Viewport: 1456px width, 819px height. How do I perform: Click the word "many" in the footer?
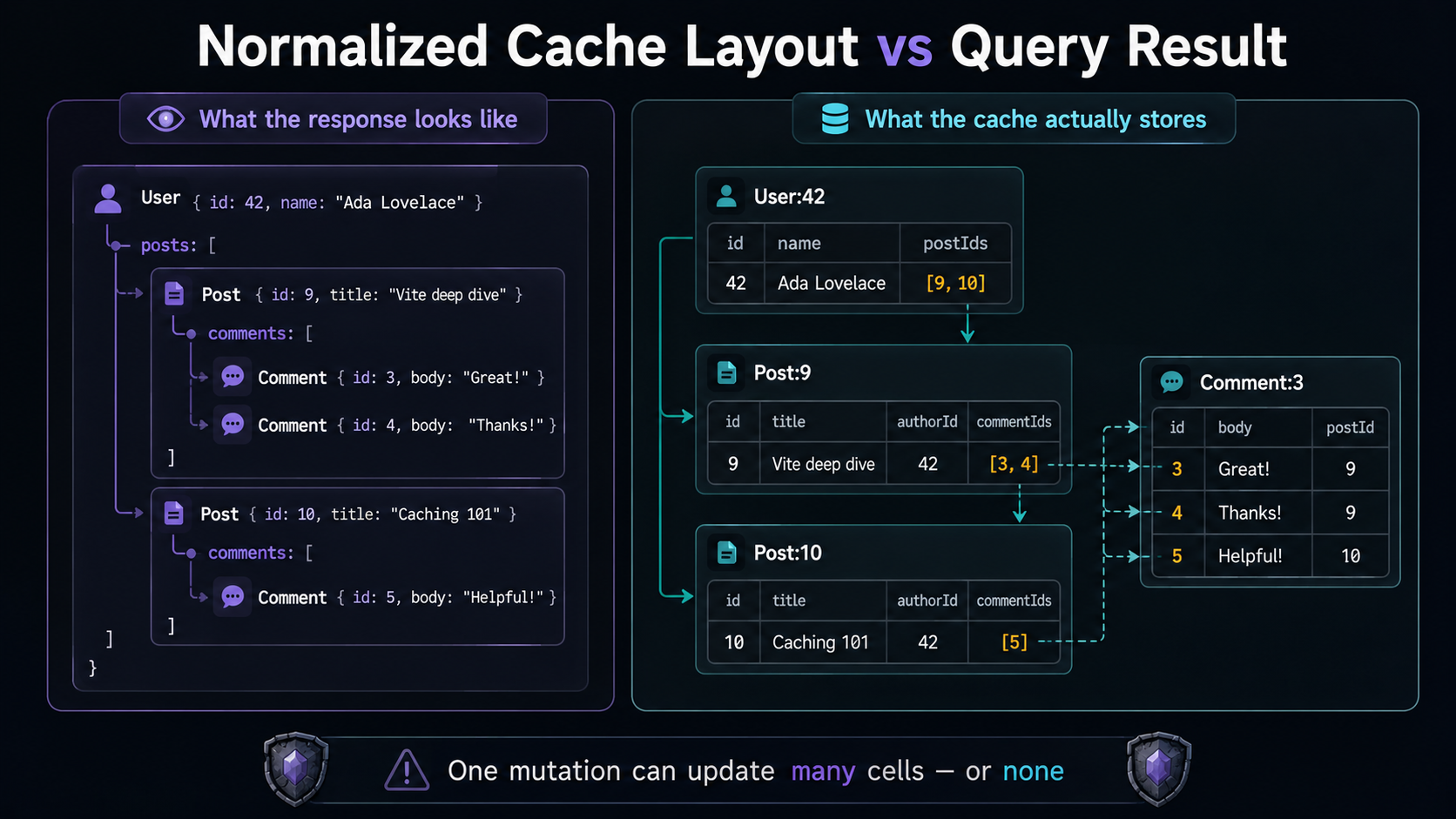tap(823, 772)
